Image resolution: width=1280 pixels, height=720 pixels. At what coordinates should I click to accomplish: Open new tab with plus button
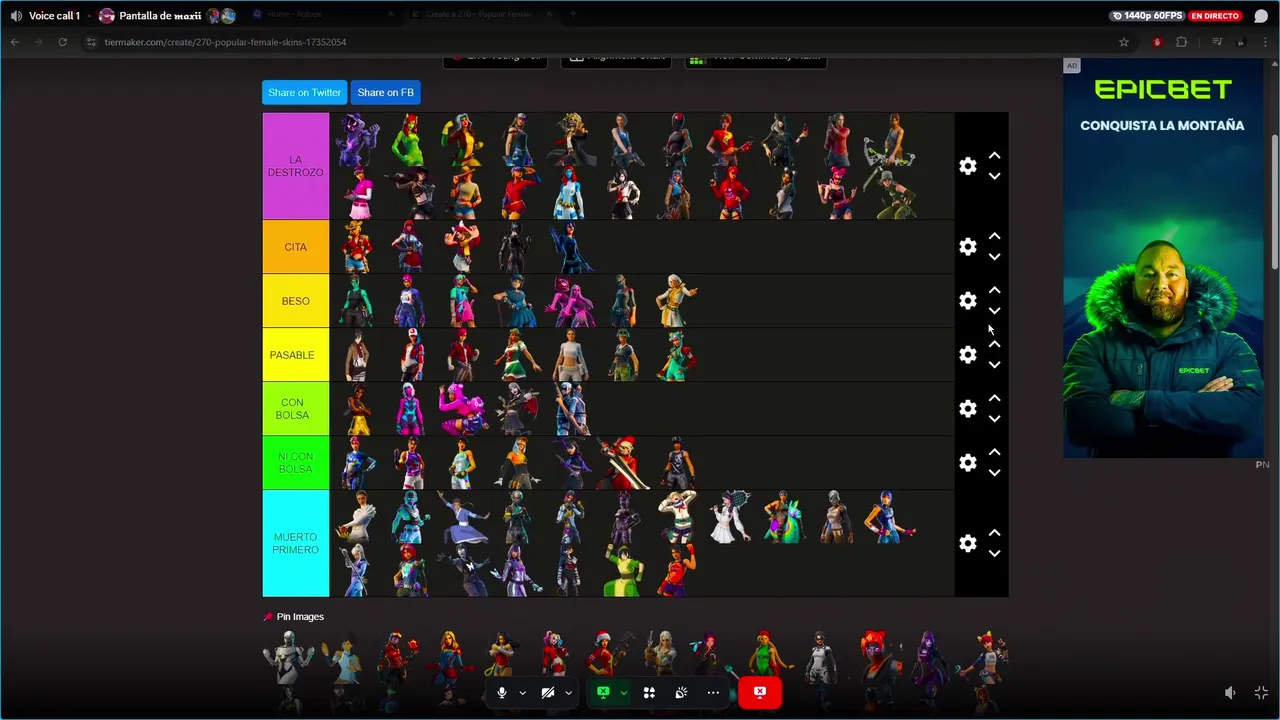coord(573,15)
